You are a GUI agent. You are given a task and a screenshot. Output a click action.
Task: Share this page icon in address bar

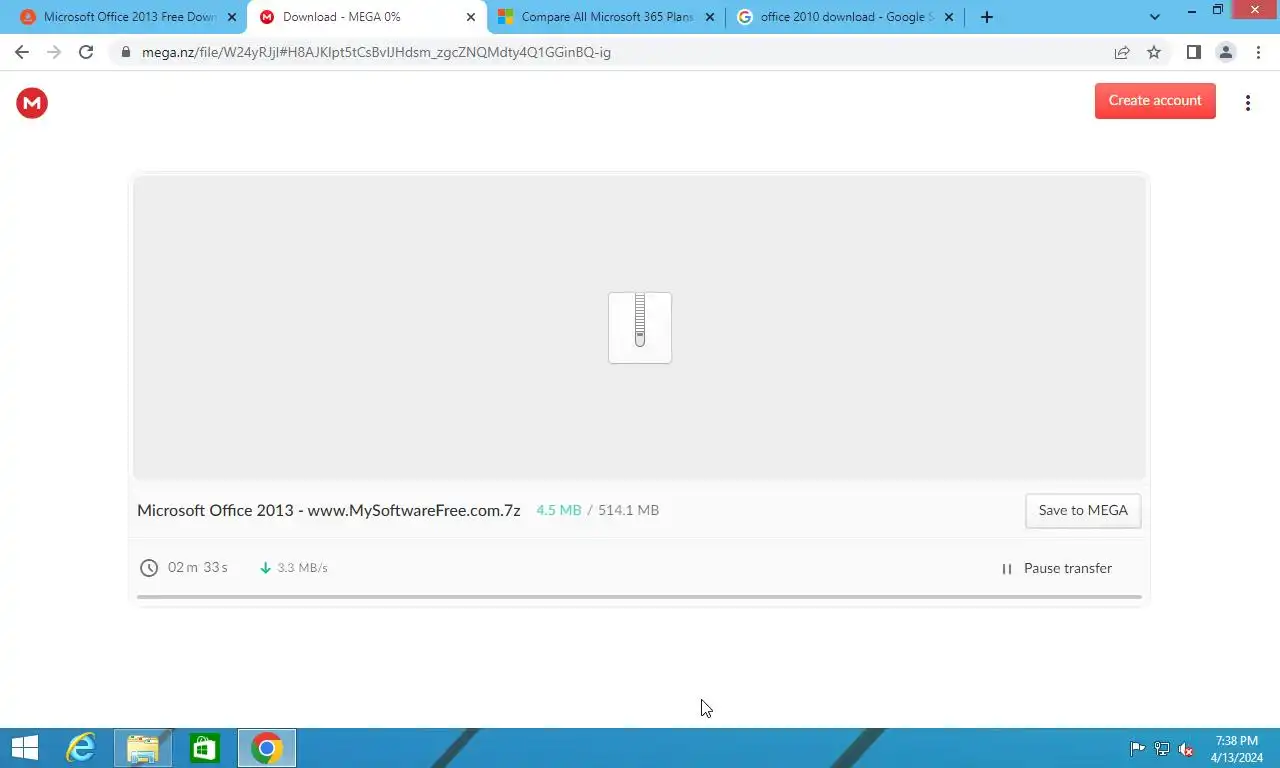tap(1122, 52)
